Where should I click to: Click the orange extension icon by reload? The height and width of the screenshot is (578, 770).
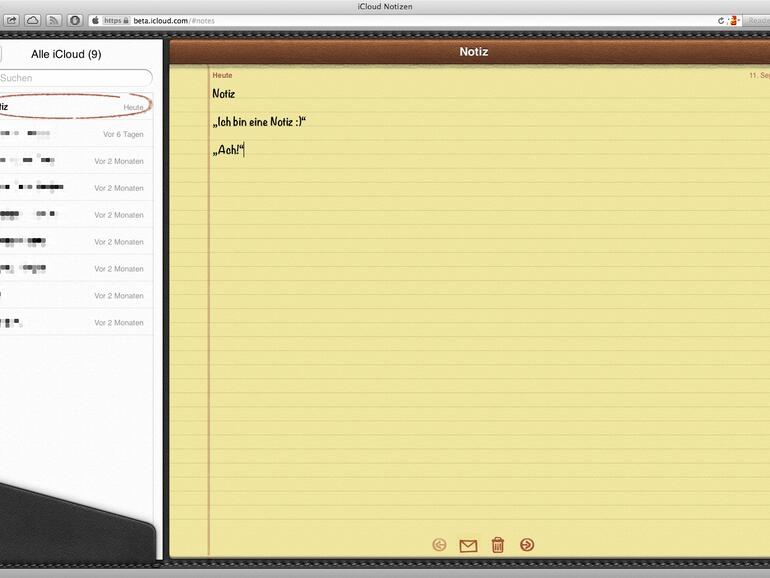734,21
